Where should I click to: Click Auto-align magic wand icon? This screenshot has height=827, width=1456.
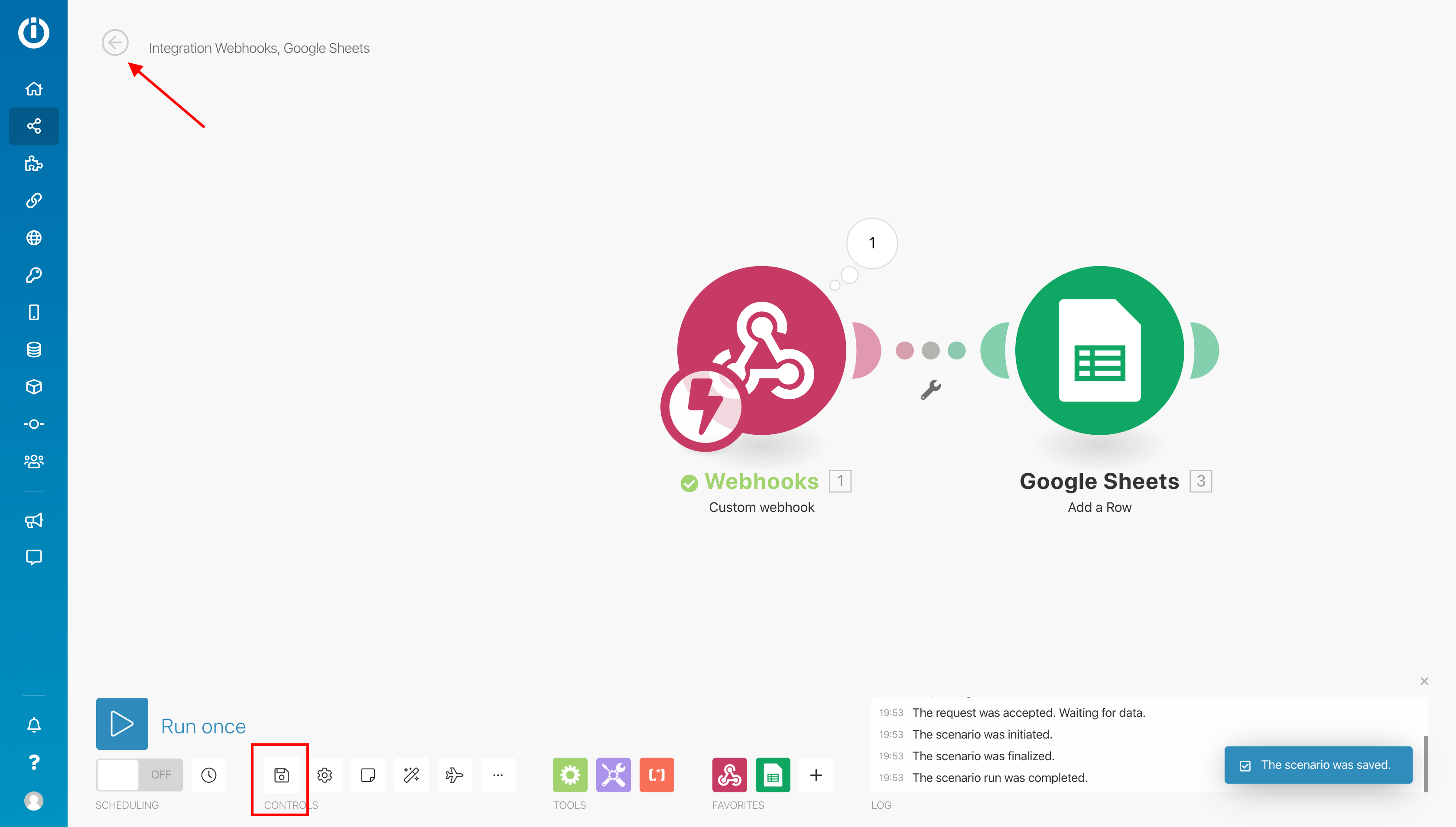coord(411,775)
